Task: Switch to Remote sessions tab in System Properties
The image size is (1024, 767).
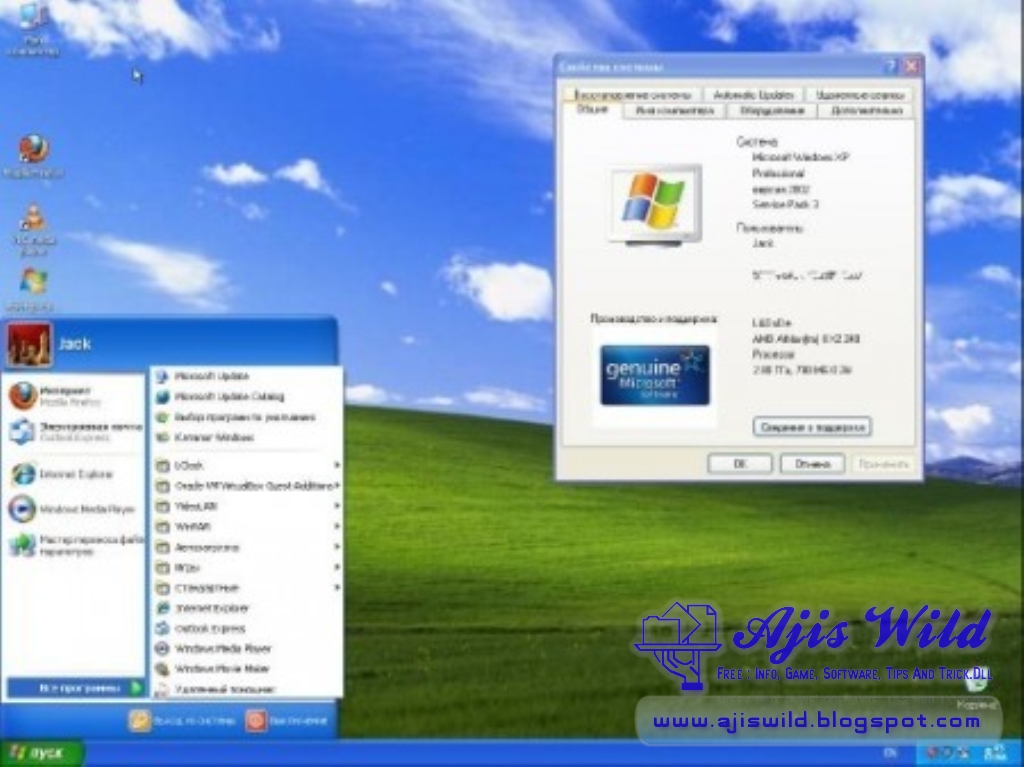Action: tap(859, 95)
